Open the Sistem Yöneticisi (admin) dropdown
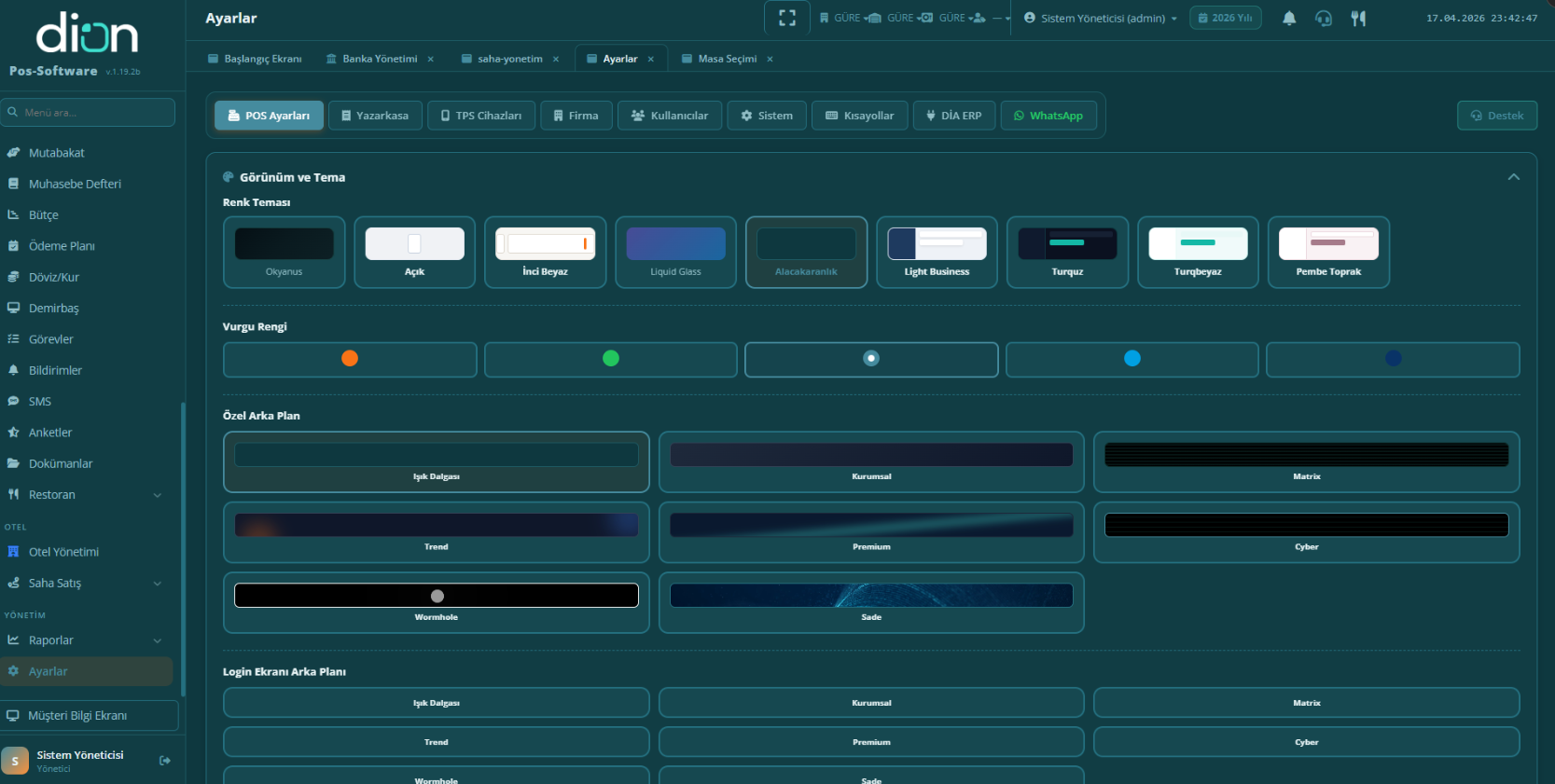Screen dimensions: 1555x784 1101,18
